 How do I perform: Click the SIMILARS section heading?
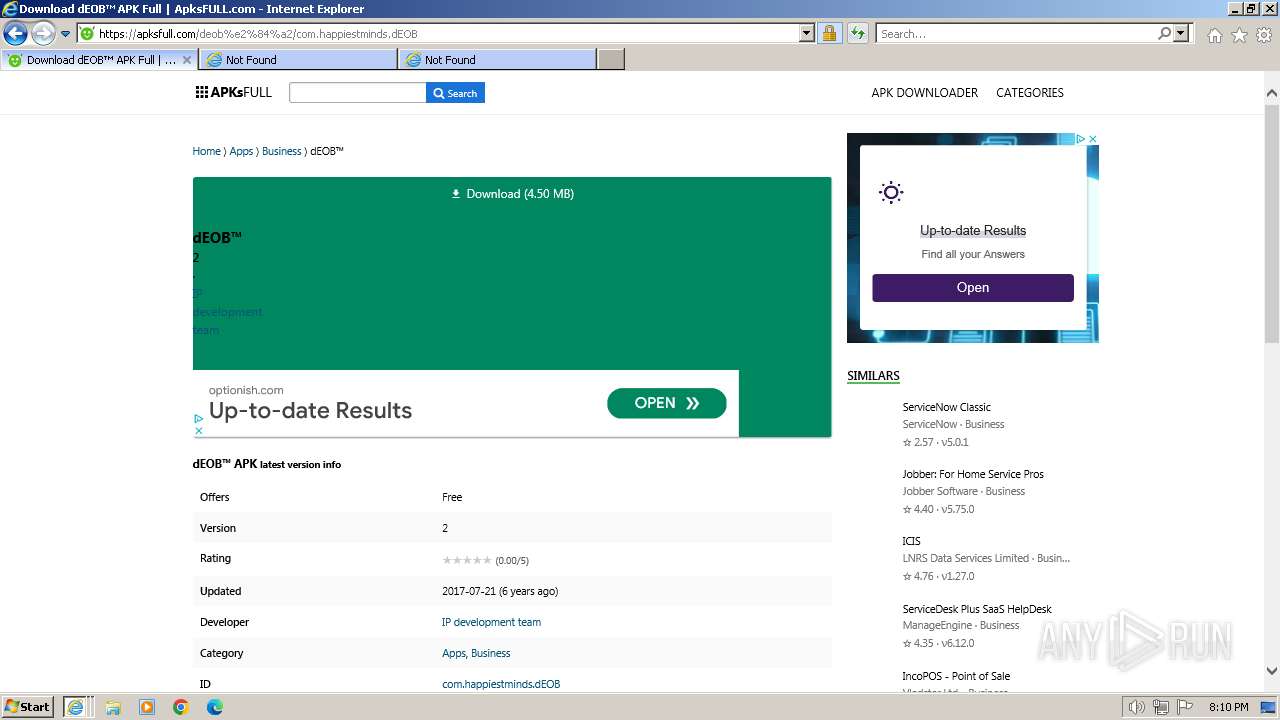pyautogui.click(x=873, y=376)
